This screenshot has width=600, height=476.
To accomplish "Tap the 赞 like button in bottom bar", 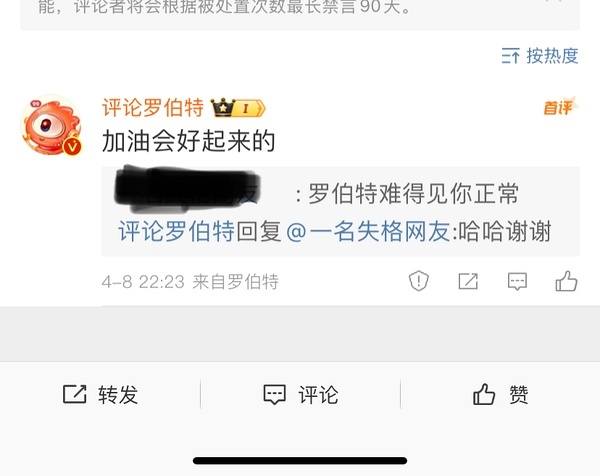I will (501, 394).
